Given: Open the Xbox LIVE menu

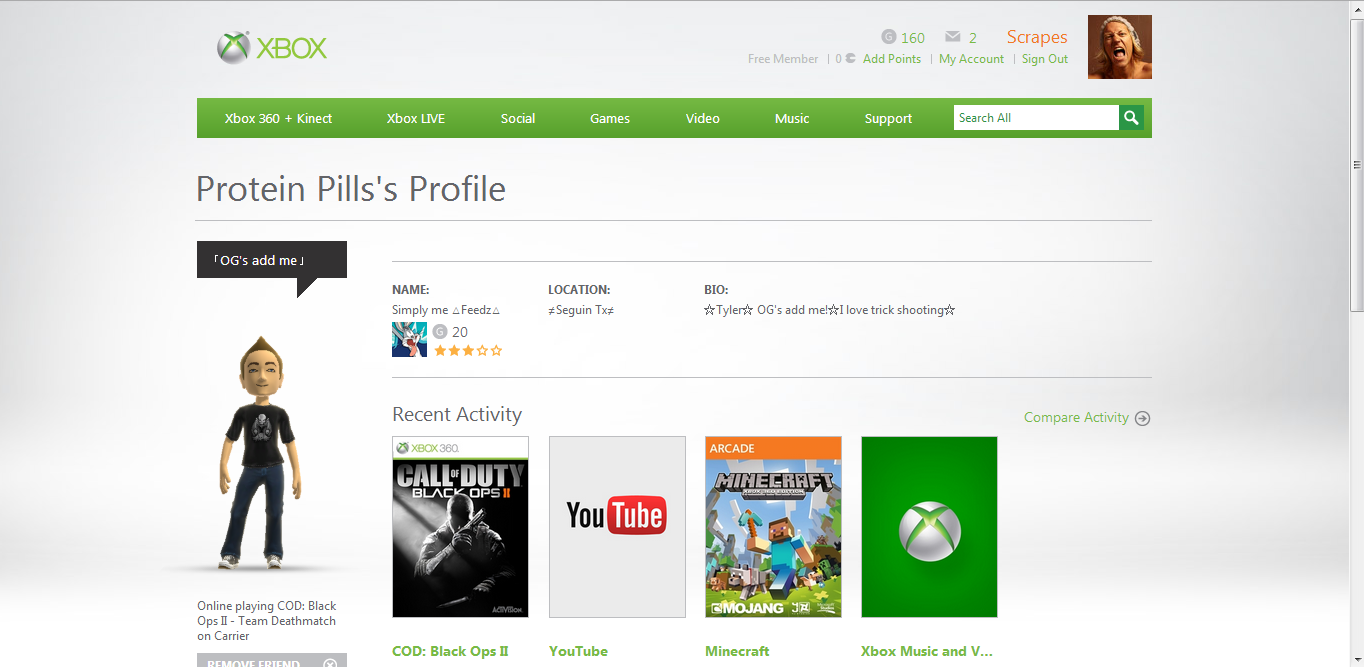Looking at the screenshot, I should point(416,118).
